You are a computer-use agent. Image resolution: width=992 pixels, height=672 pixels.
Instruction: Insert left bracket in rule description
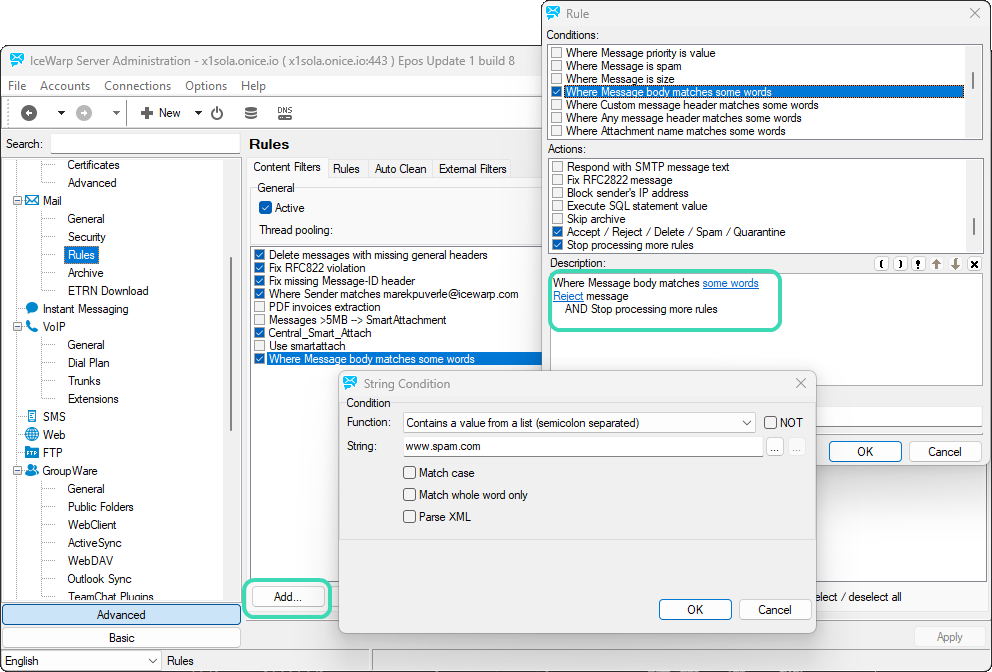881,264
